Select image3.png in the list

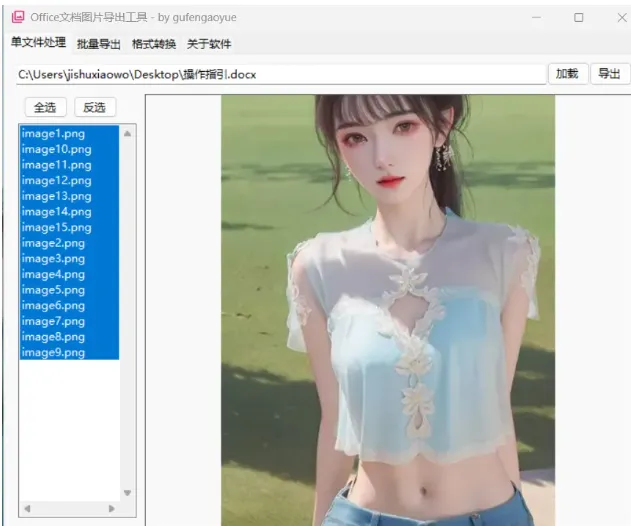coord(69,259)
